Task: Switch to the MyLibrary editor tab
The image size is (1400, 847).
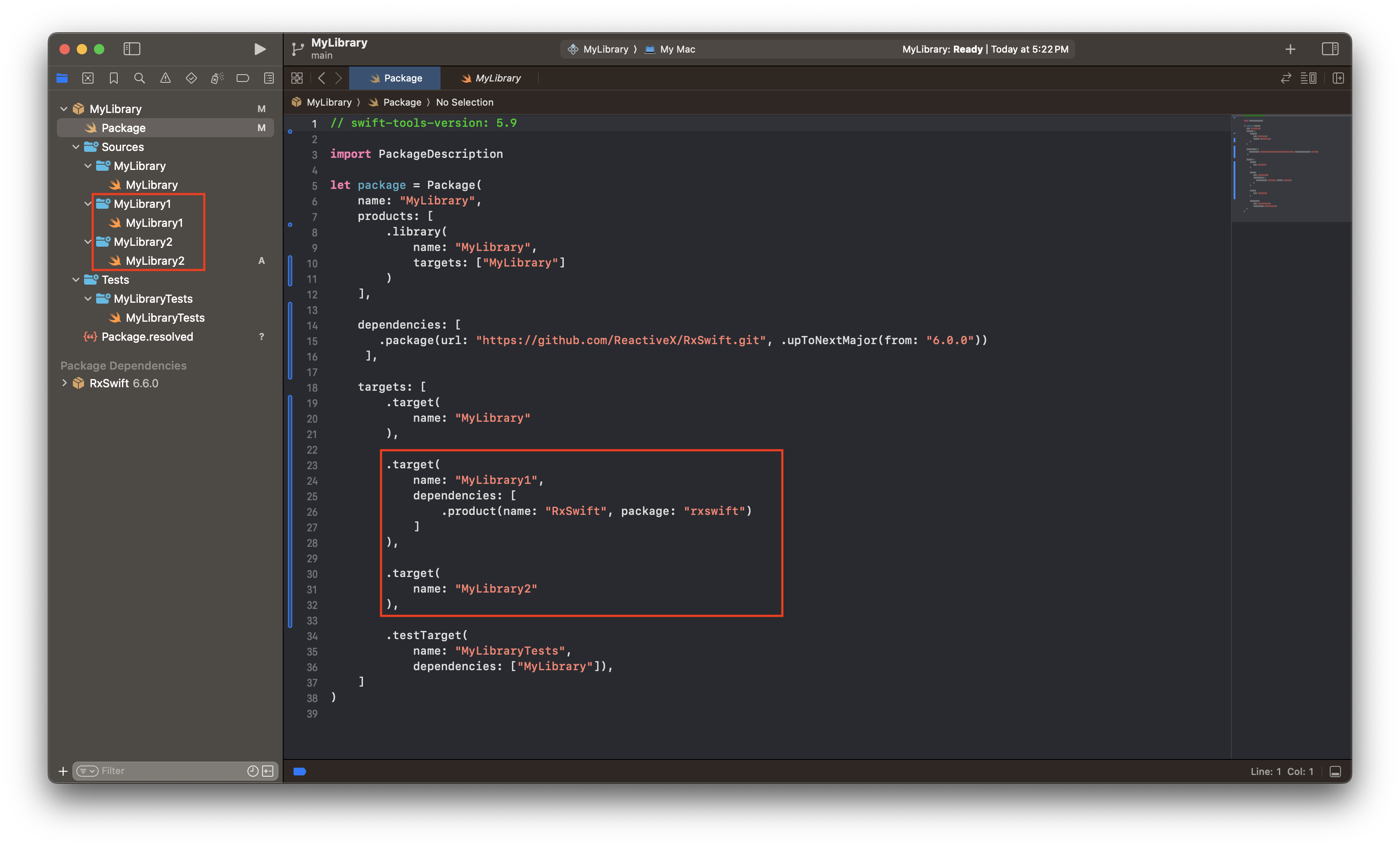Action: tap(491, 78)
